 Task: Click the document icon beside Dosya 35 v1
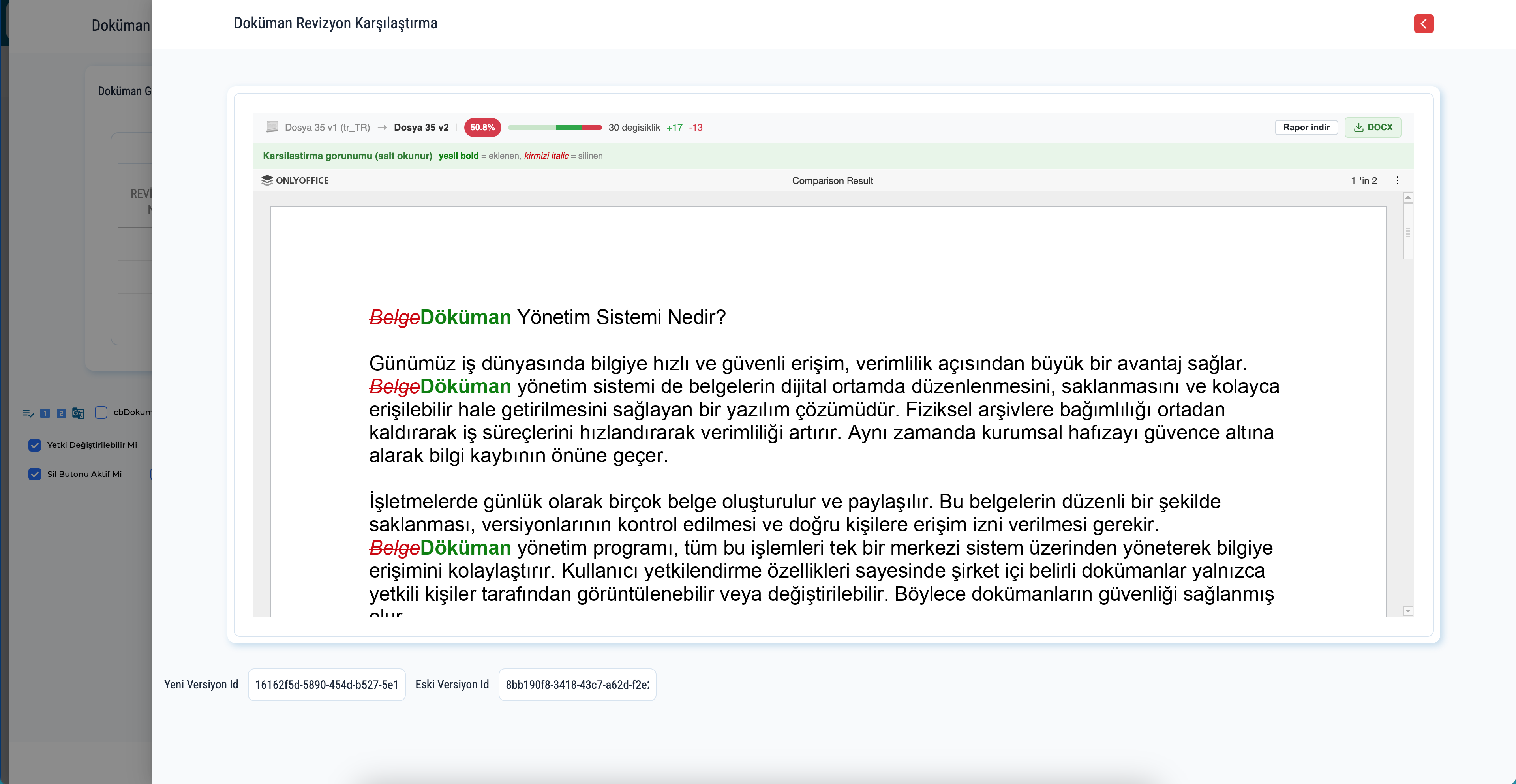tap(272, 127)
